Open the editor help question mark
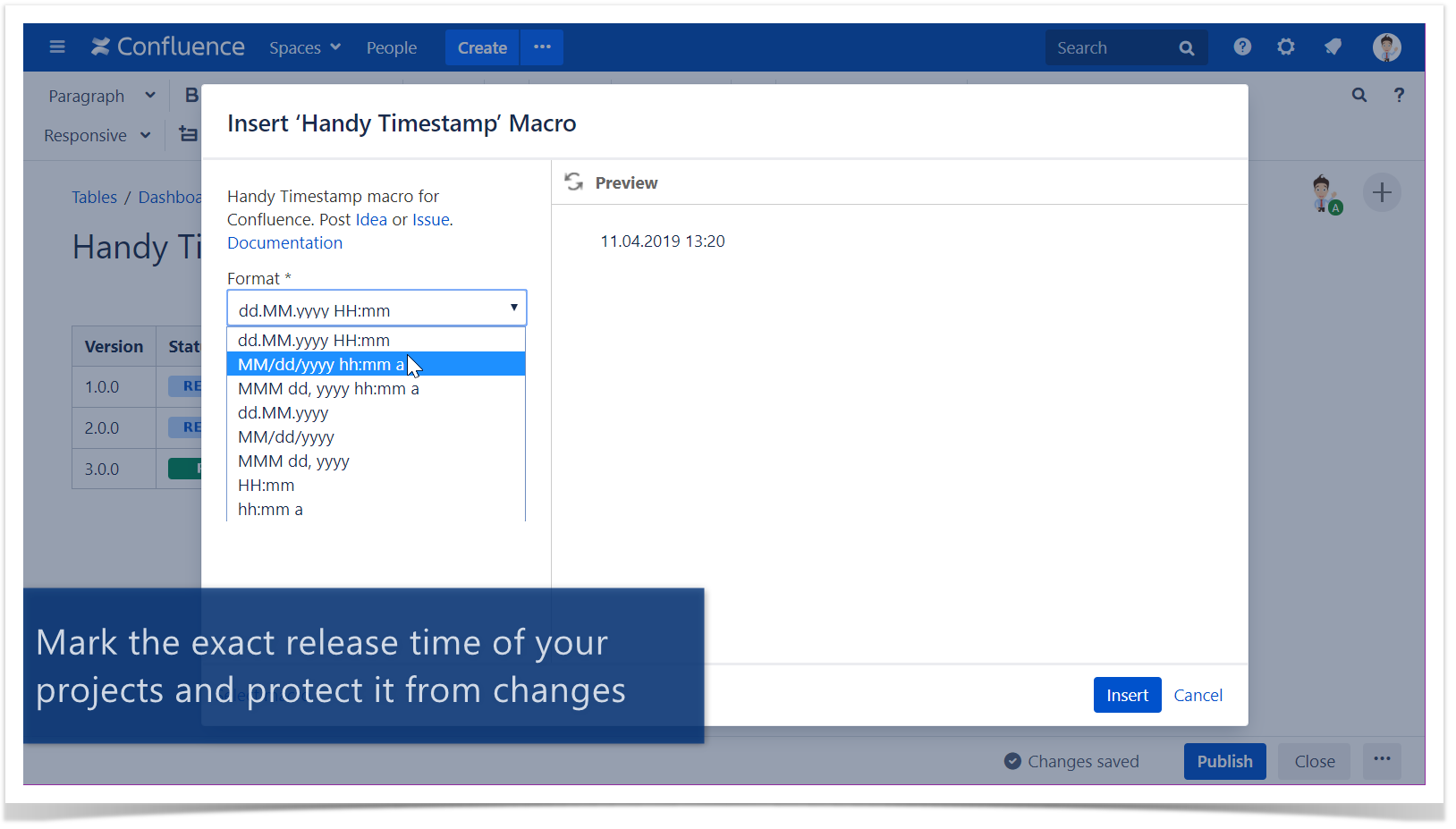The image size is (1456, 829). coord(1399,95)
